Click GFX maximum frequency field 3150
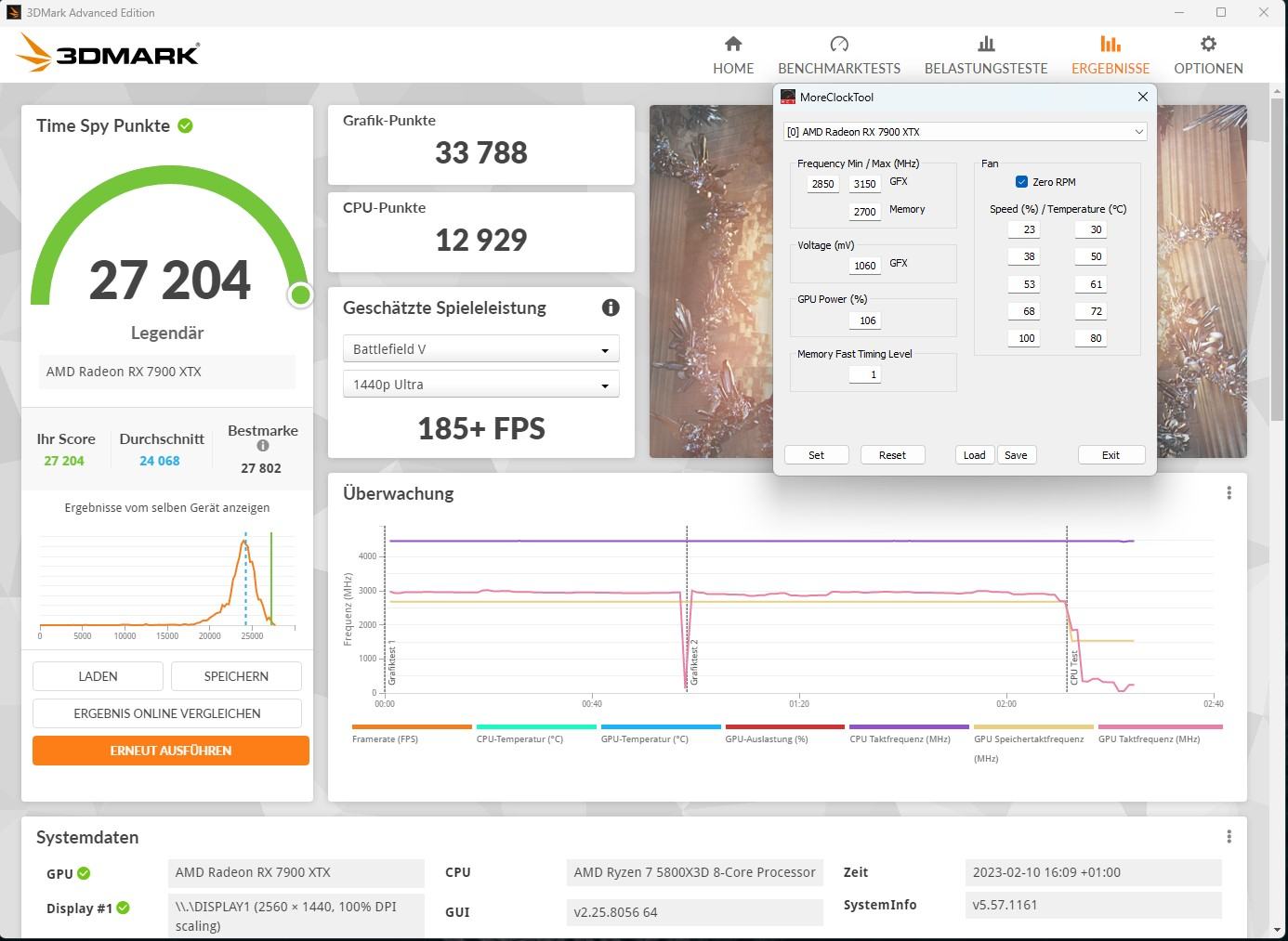This screenshot has width=1288, height=941. pos(864,184)
